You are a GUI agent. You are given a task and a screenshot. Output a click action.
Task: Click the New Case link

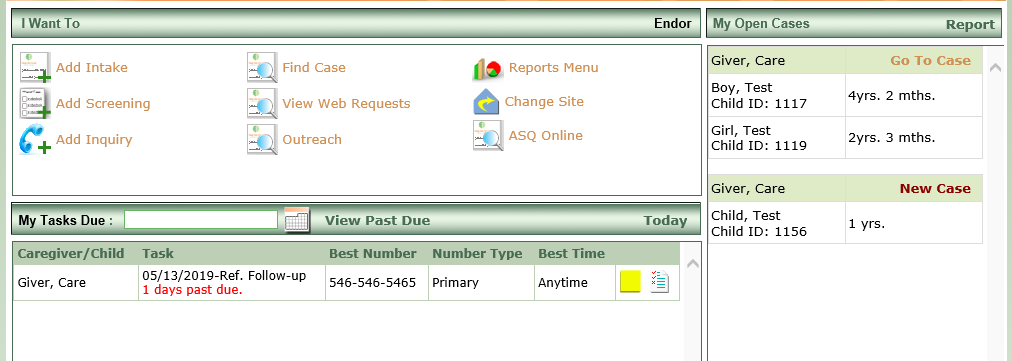[935, 189]
